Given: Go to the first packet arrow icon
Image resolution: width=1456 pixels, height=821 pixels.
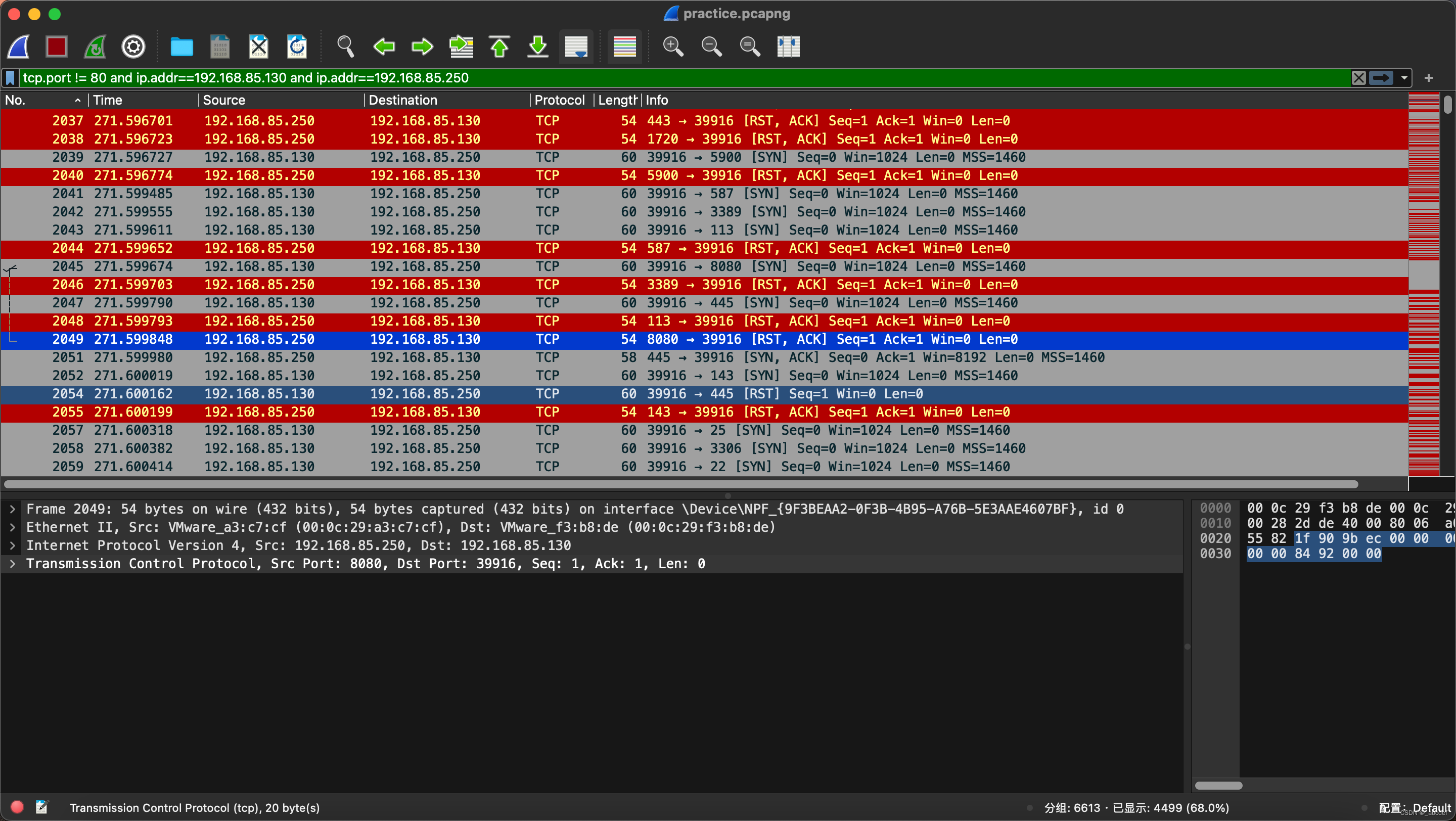Looking at the screenshot, I should [x=499, y=47].
